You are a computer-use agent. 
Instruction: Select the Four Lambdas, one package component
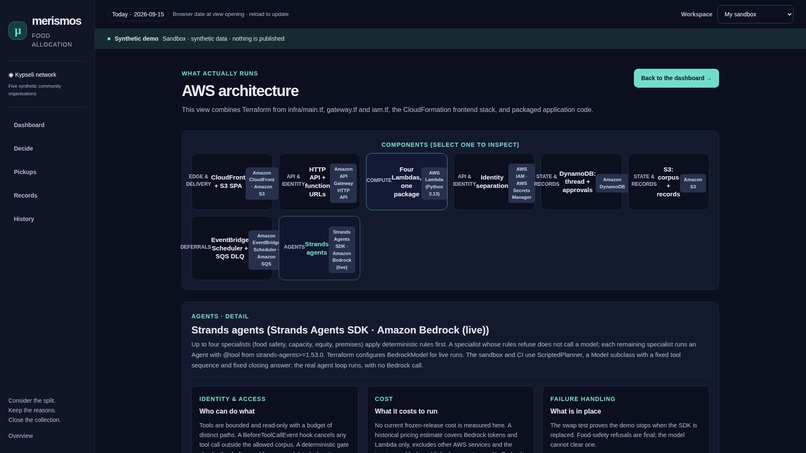(x=407, y=182)
